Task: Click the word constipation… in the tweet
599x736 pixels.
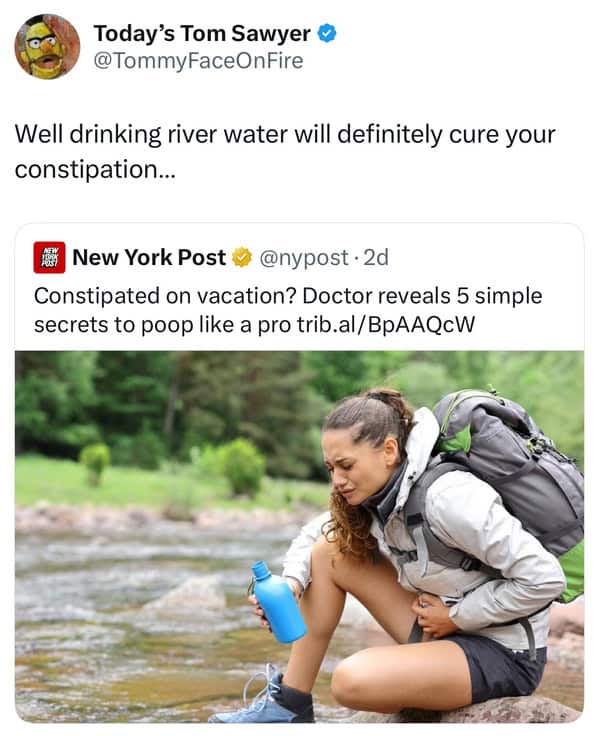Action: (x=95, y=169)
